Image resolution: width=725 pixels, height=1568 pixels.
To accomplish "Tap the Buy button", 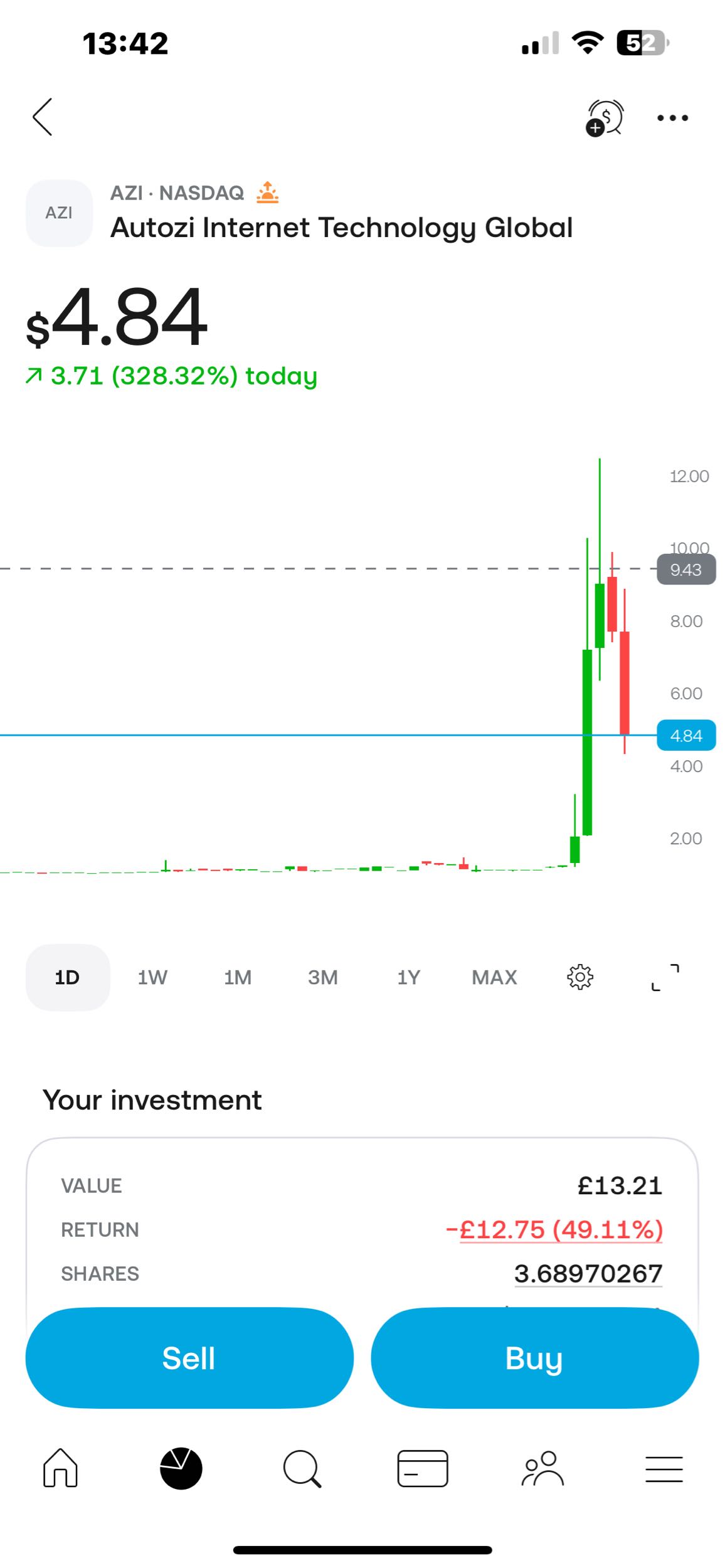I will (x=534, y=1357).
